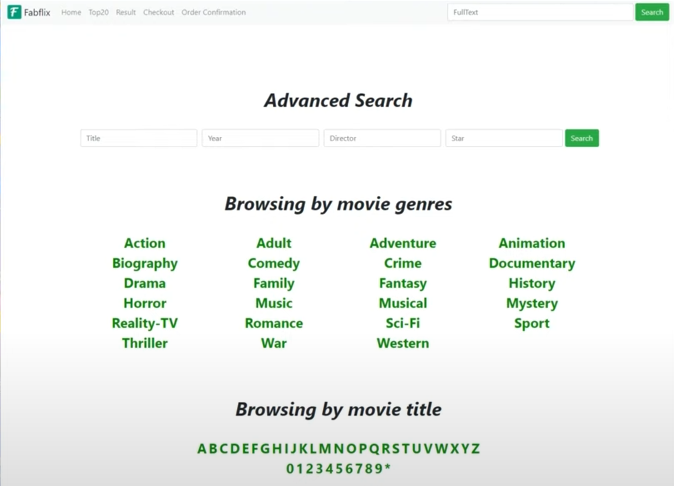
Task: Browse titles starting with C
Action: (224, 449)
